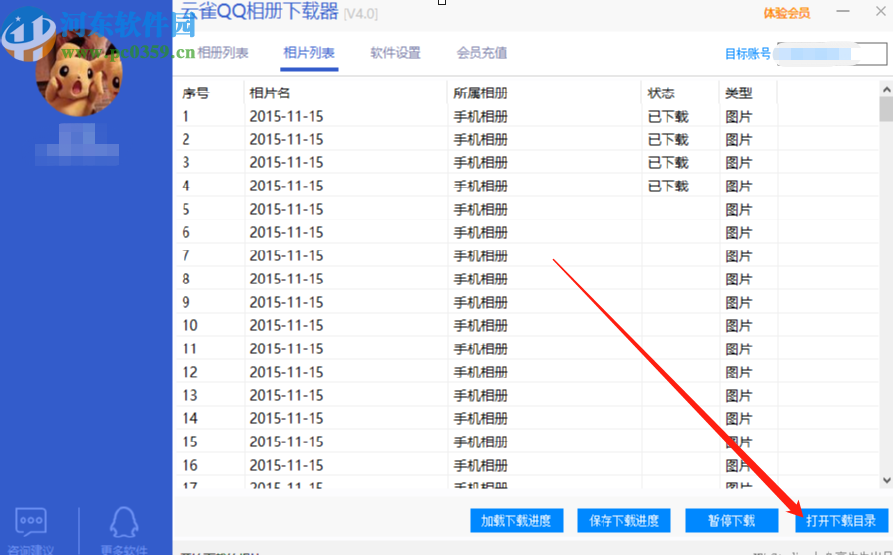Select 手机相册 cell in row 11
Image resolution: width=893 pixels, height=555 pixels.
pos(480,349)
